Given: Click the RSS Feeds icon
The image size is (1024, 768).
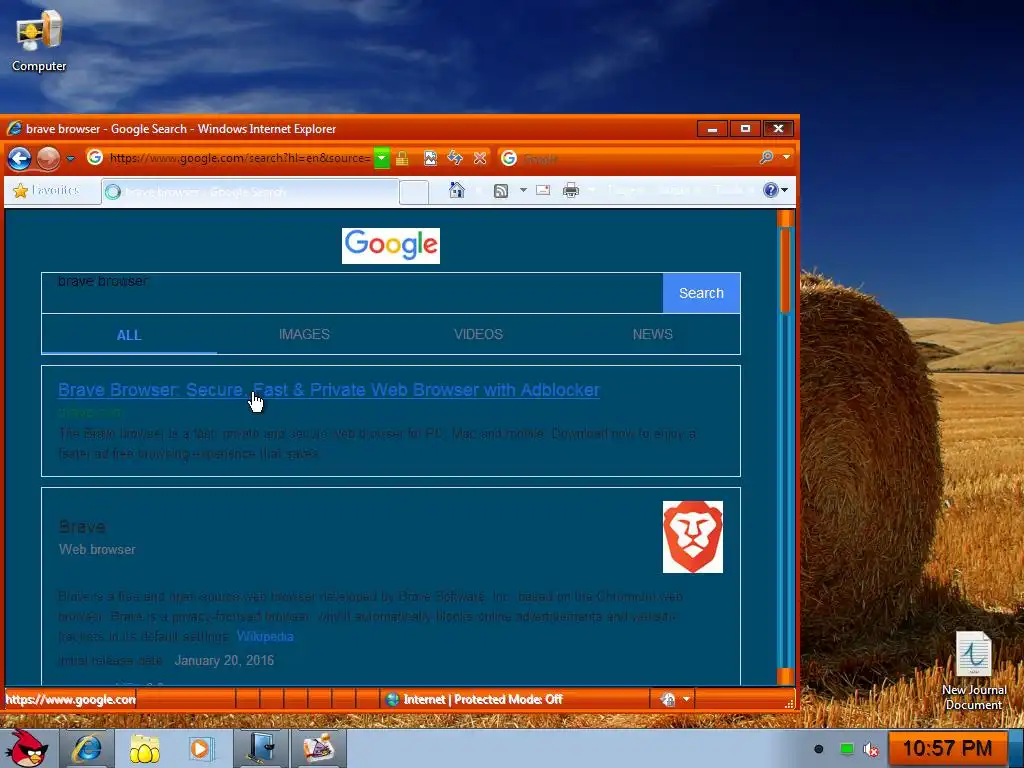Looking at the screenshot, I should [501, 191].
